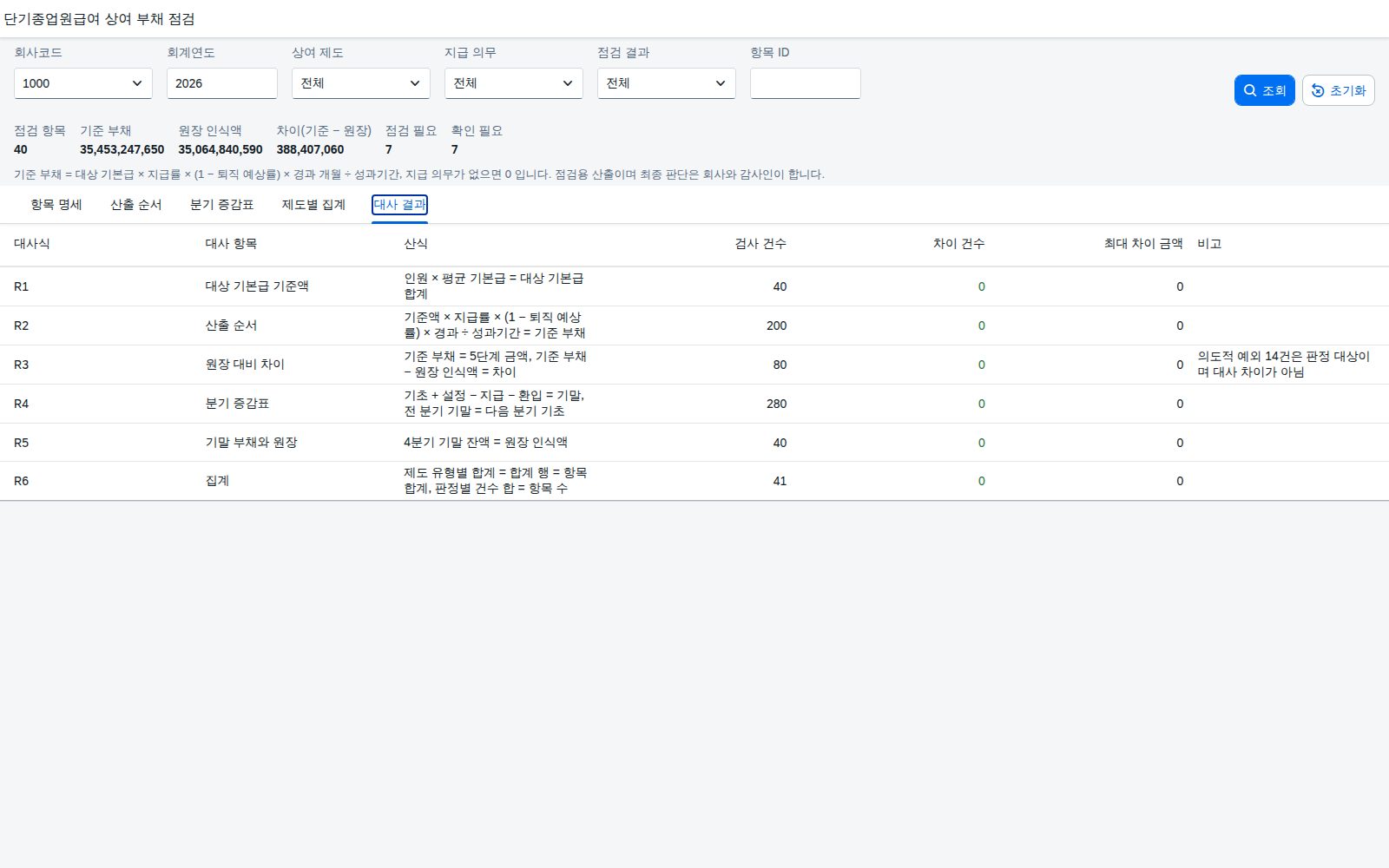Click the reset arrow icon in 초기화
The image size is (1389, 868).
pyautogui.click(x=1318, y=90)
